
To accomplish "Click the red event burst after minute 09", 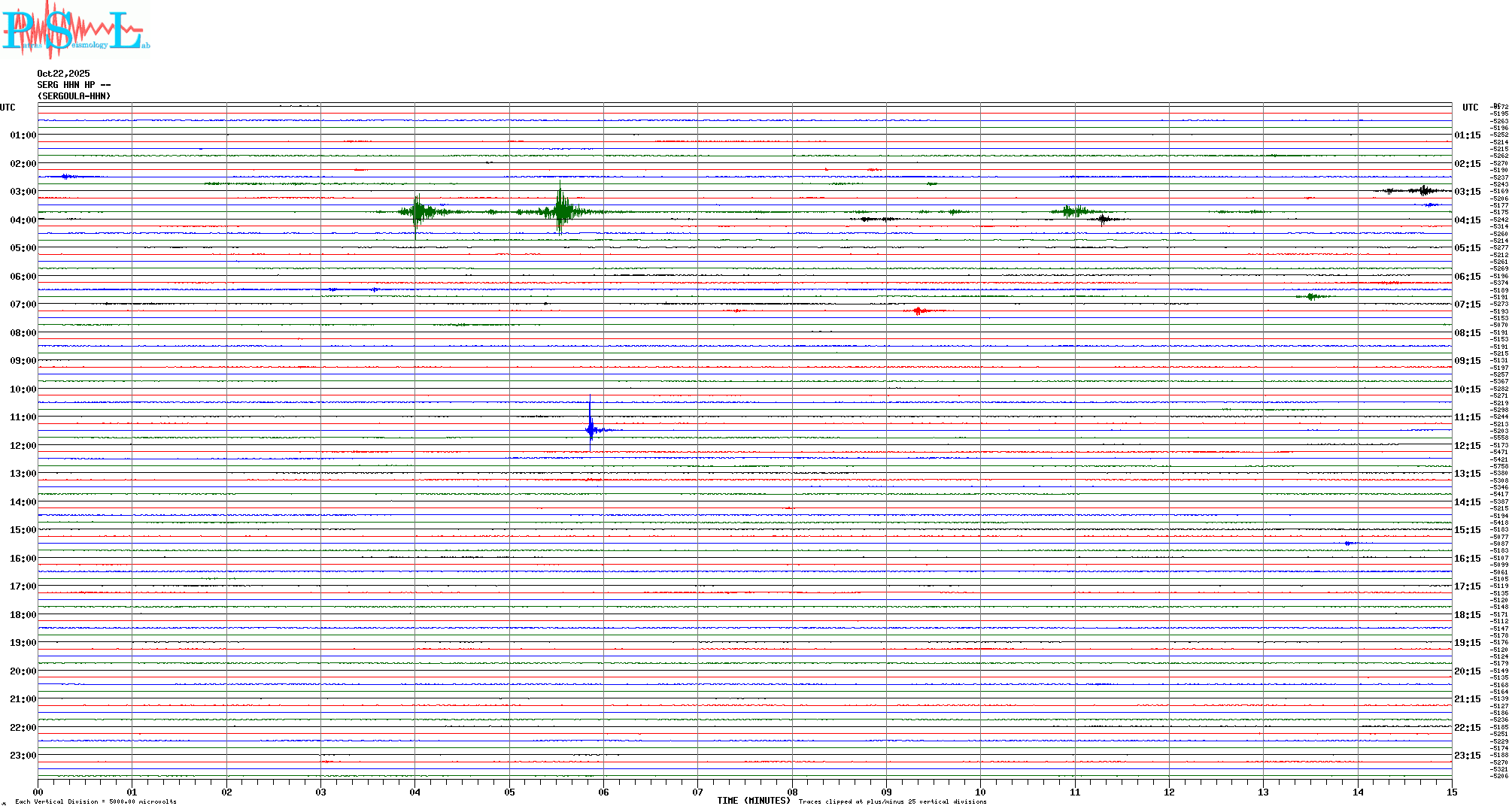I will click(x=918, y=311).
